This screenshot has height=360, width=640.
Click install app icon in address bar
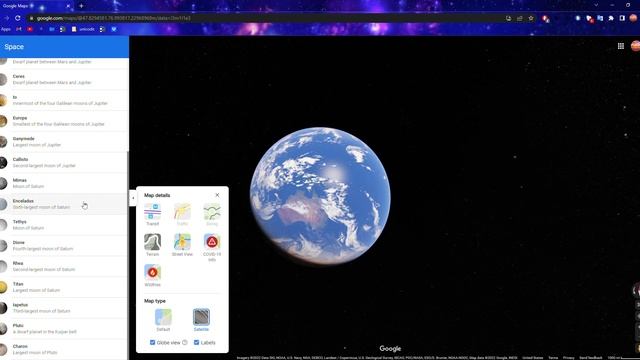(508, 18)
